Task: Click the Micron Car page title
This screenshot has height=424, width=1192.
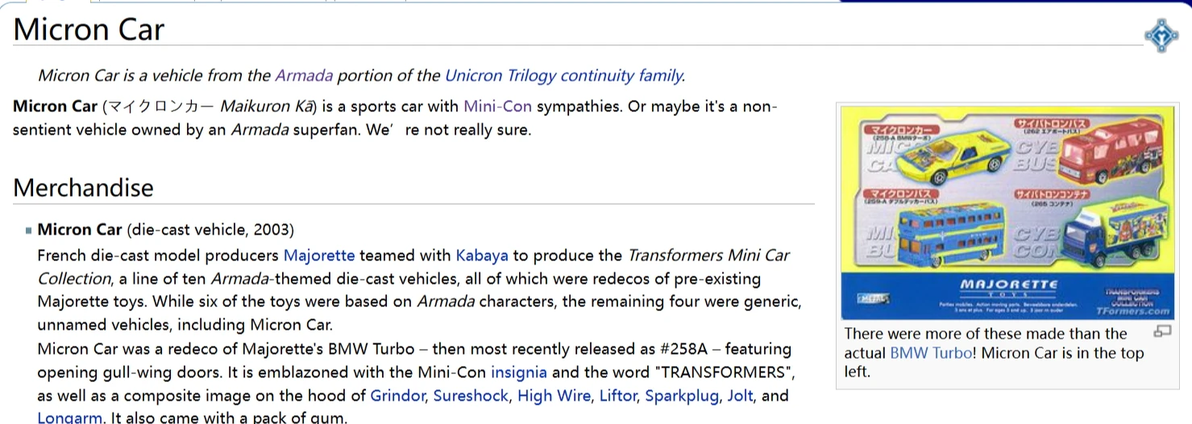Action: (89, 30)
